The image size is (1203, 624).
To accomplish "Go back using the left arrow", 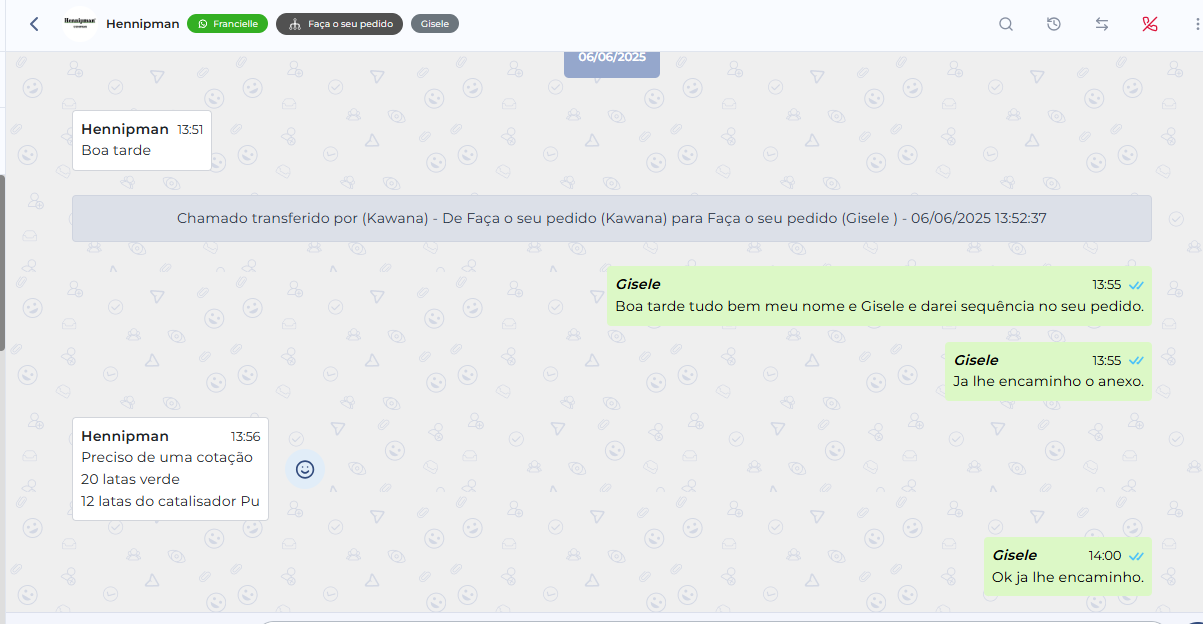I will [34, 24].
